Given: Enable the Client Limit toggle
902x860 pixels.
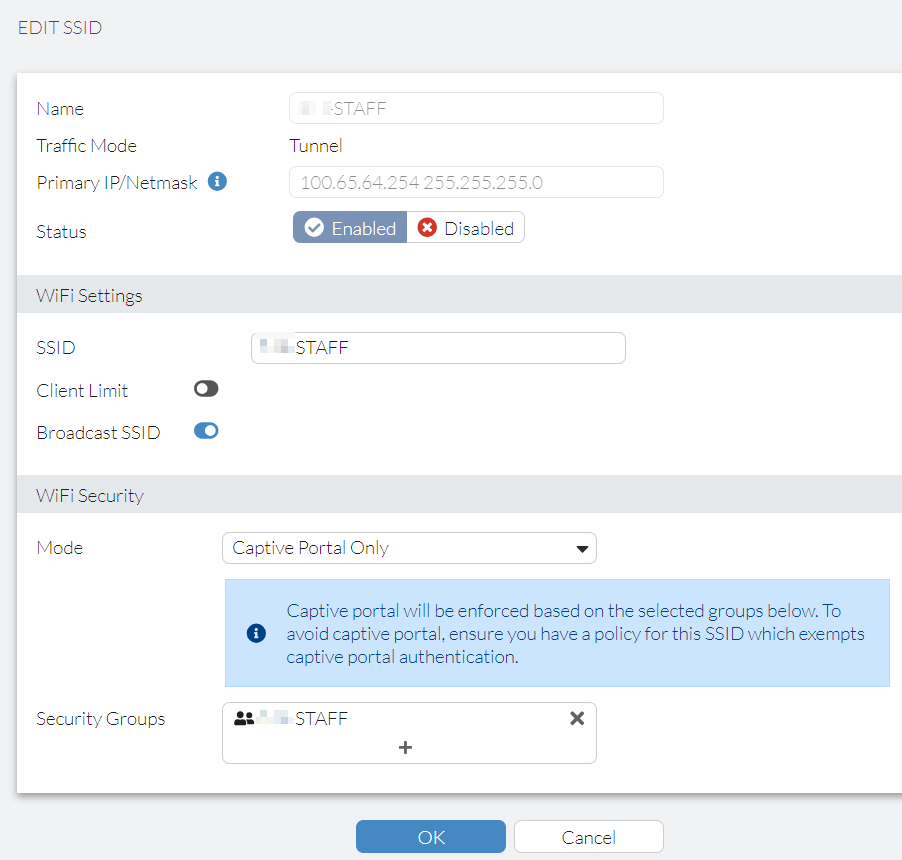Looking at the screenshot, I should click(x=206, y=389).
